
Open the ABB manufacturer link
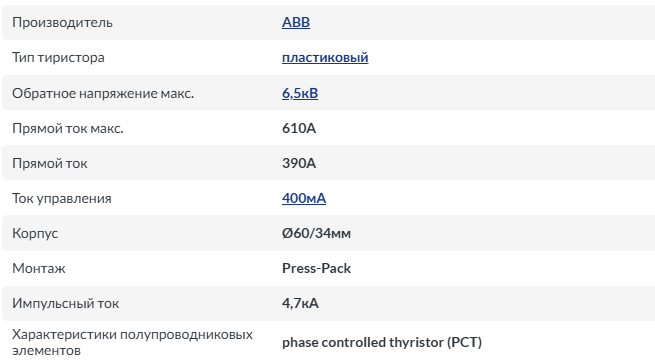[x=296, y=22]
